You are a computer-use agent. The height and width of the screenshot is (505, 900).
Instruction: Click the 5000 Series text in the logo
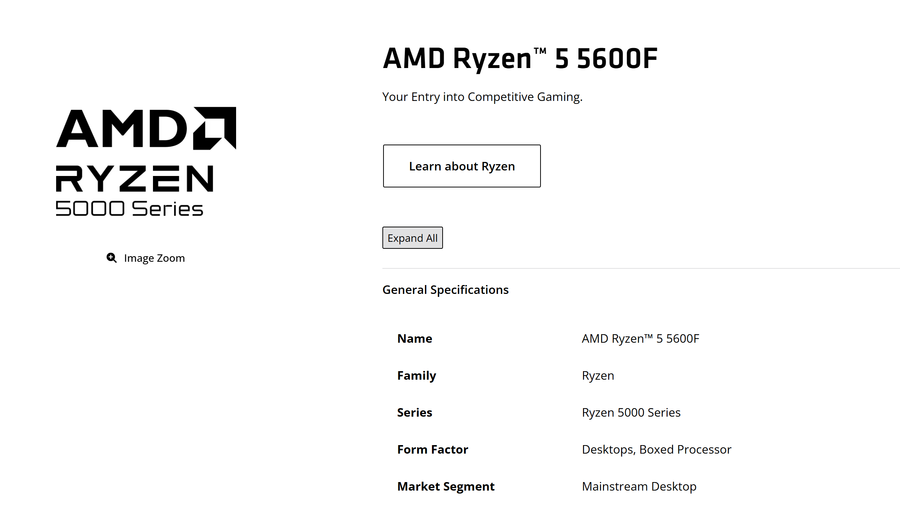[x=129, y=209]
